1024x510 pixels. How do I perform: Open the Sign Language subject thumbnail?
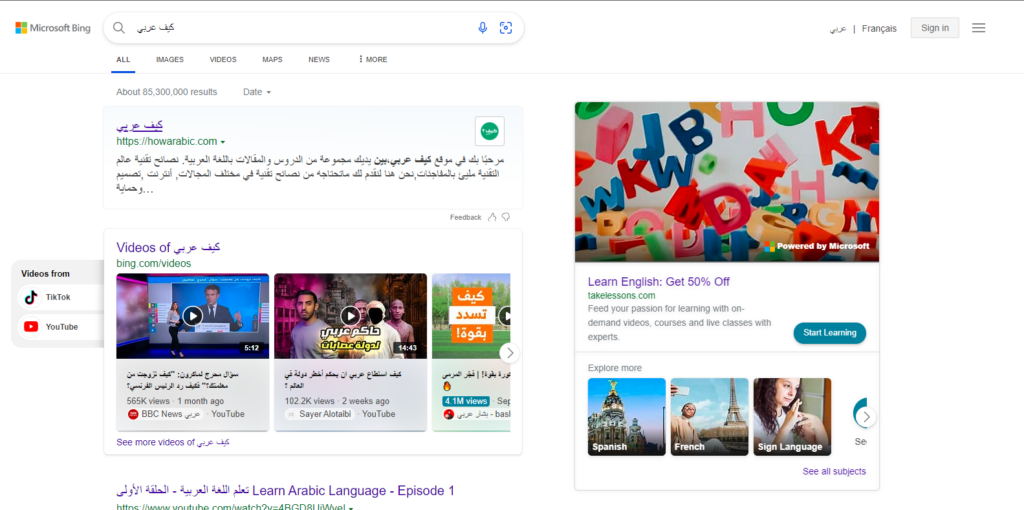(792, 417)
